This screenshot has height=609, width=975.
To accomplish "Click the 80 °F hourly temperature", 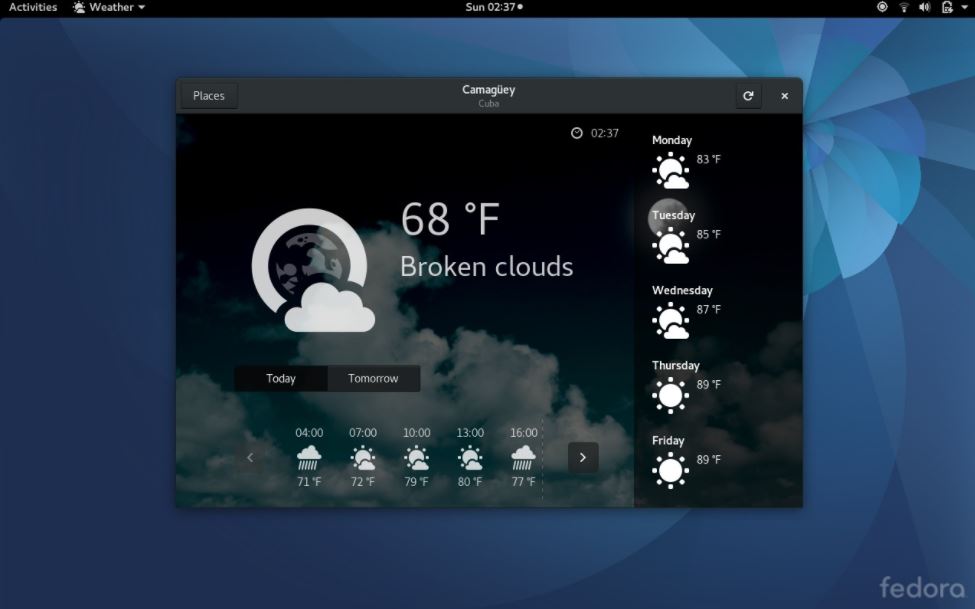I will click(x=470, y=481).
